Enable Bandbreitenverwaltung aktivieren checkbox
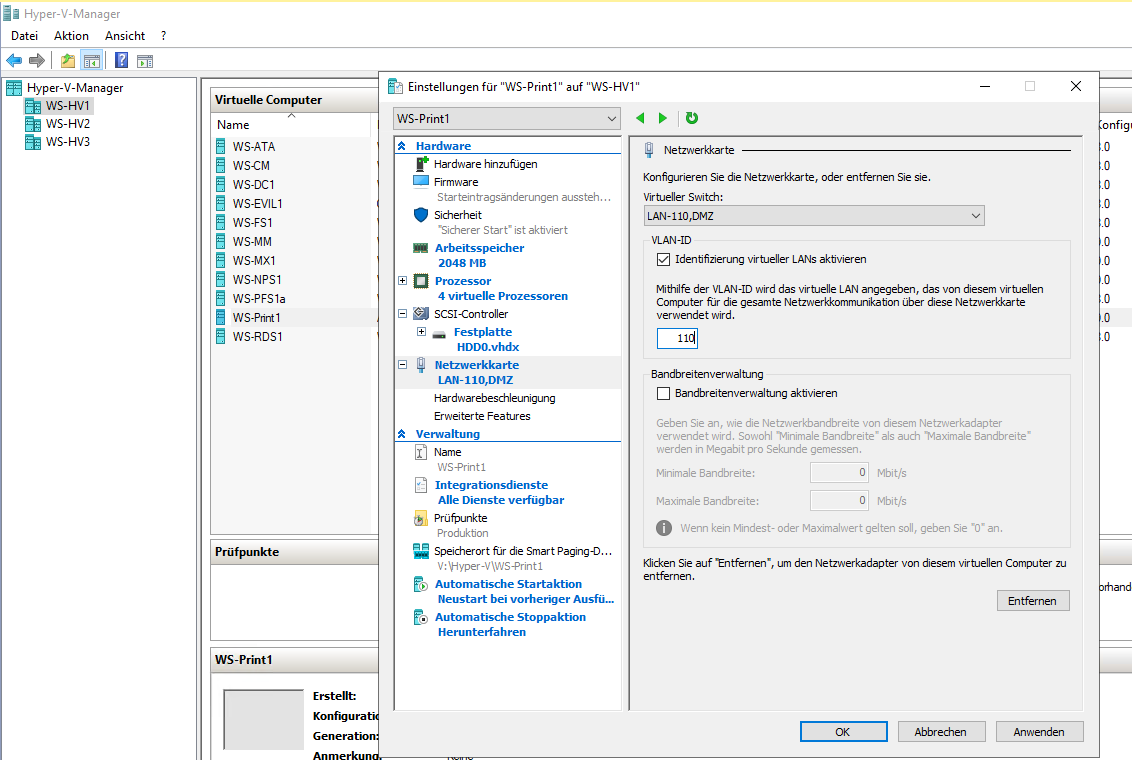The width and height of the screenshot is (1132, 760). point(663,393)
